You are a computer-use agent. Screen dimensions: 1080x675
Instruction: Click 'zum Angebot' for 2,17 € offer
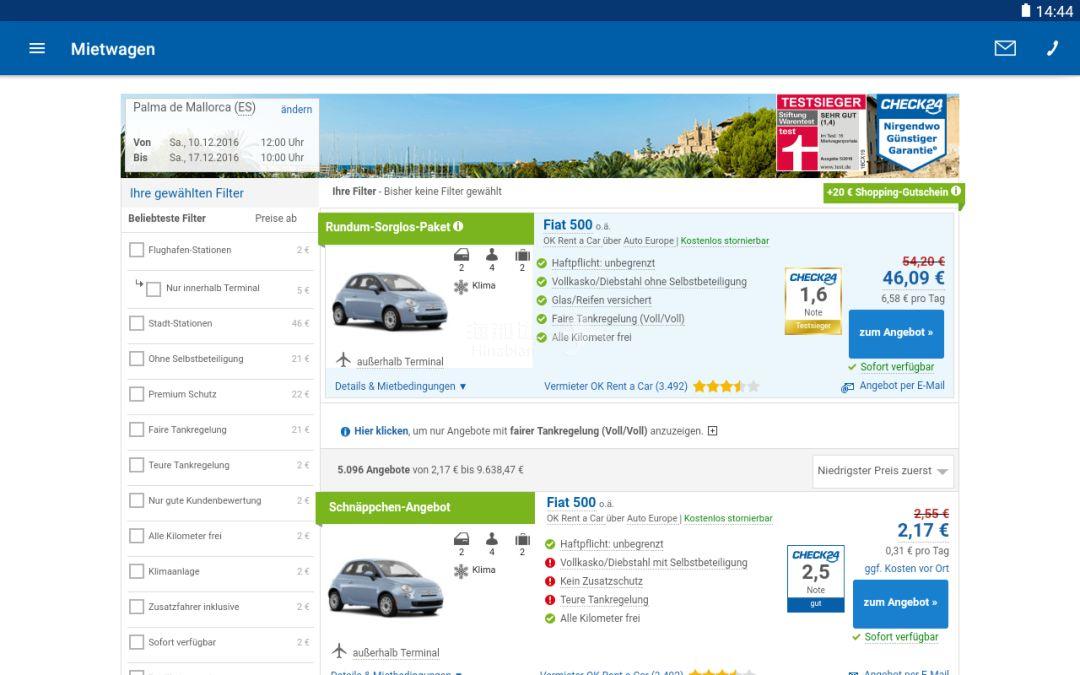tap(900, 603)
